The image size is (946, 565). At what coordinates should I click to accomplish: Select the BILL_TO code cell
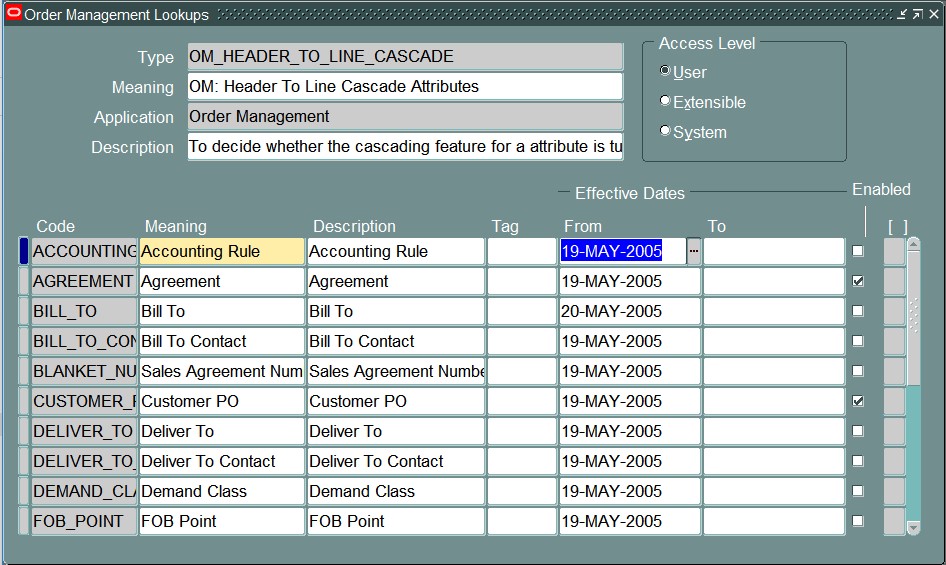click(84, 311)
